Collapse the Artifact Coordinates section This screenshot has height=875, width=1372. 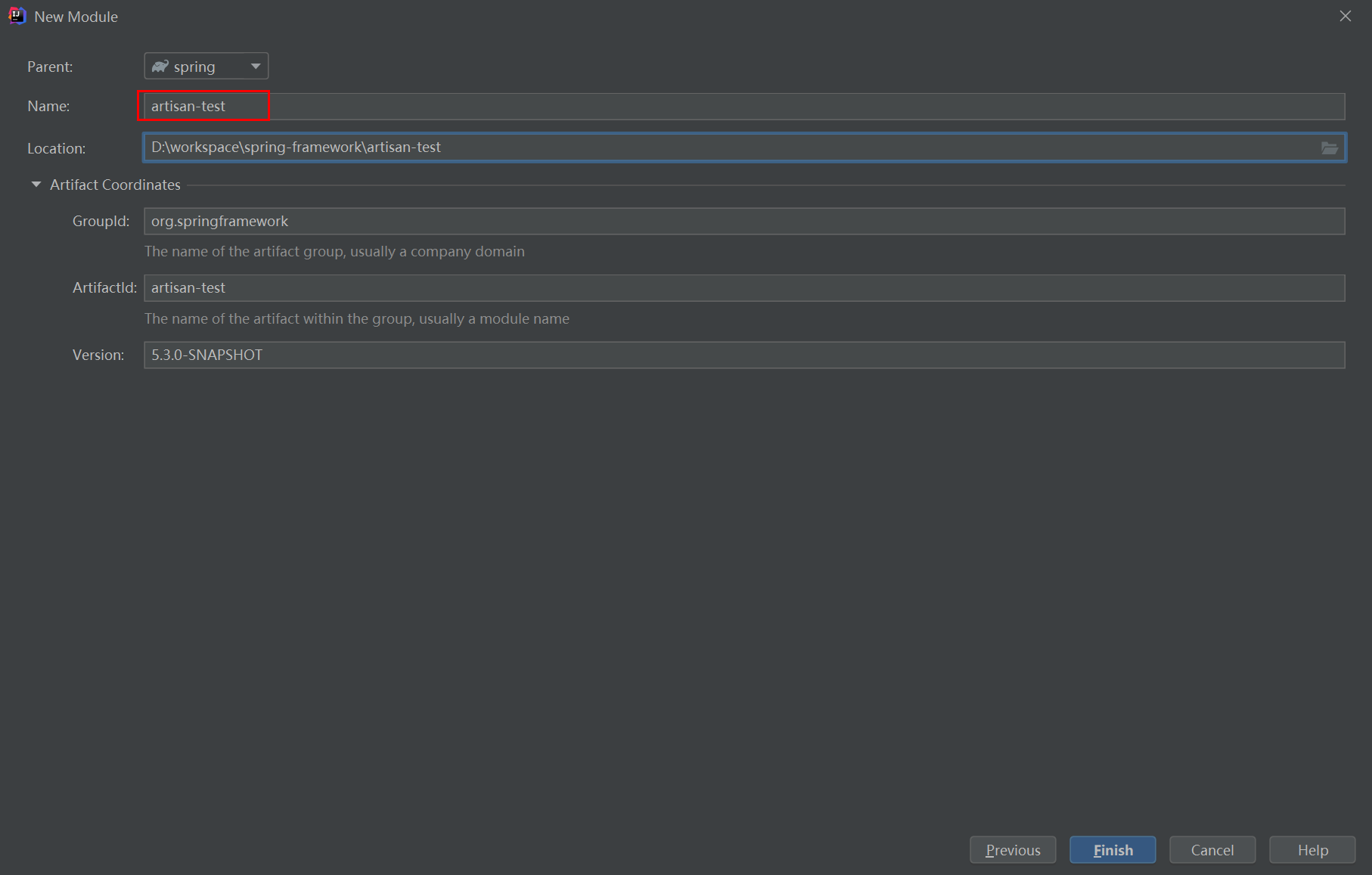coord(36,185)
